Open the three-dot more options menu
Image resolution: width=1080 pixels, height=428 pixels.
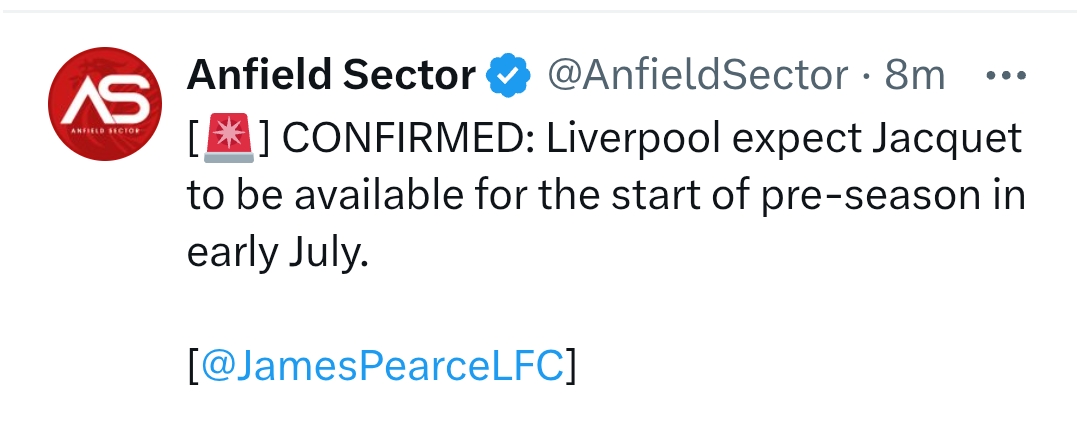point(1005,76)
